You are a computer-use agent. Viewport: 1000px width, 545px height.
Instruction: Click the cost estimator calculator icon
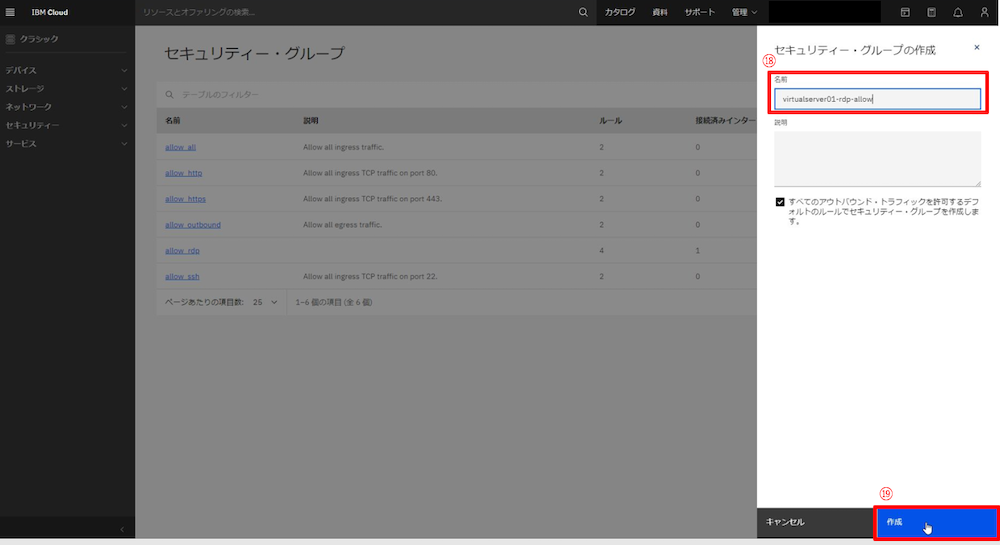coord(932,12)
